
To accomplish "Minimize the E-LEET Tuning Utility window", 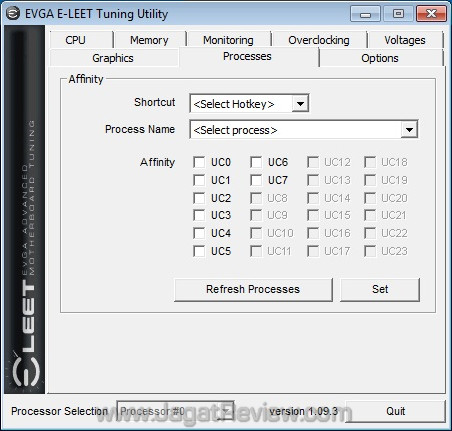I will click(365, 14).
